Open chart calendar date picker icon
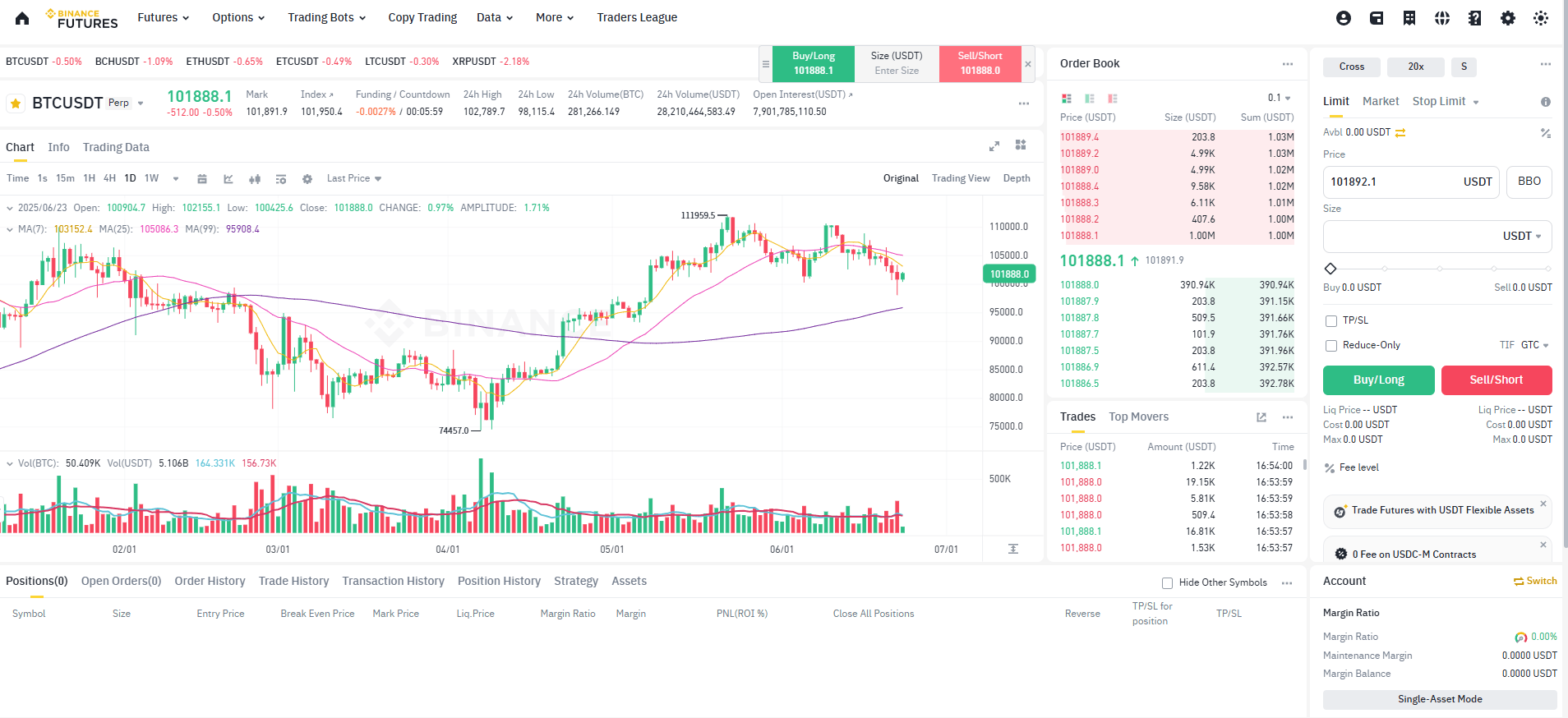This screenshot has height=718, width=1568. [202, 179]
